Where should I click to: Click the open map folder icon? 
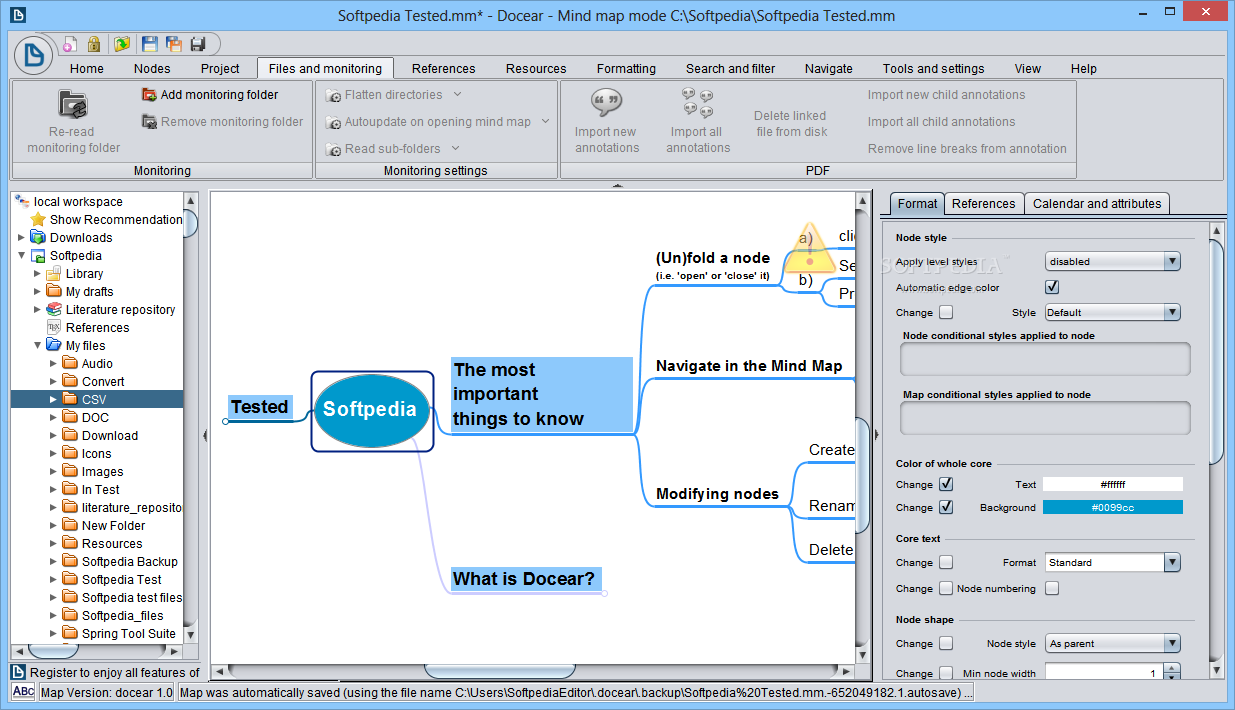(122, 44)
